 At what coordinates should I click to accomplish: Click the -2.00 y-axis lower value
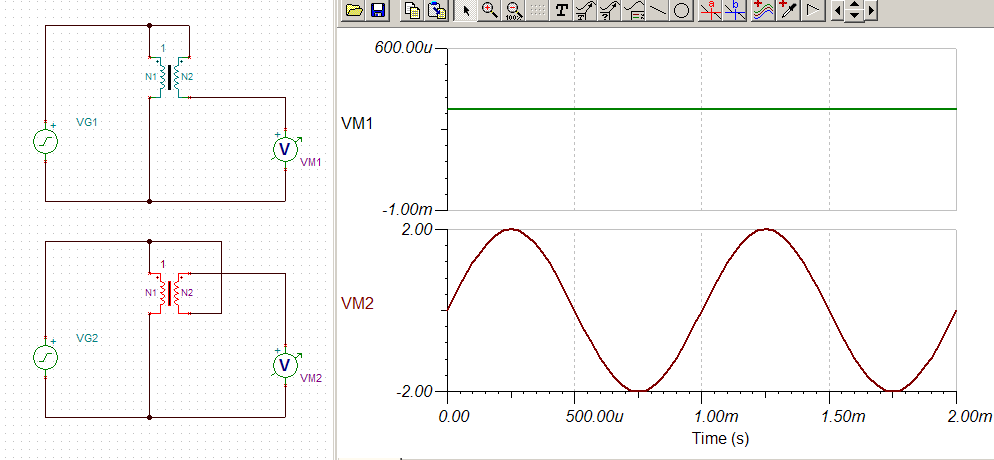point(415,392)
